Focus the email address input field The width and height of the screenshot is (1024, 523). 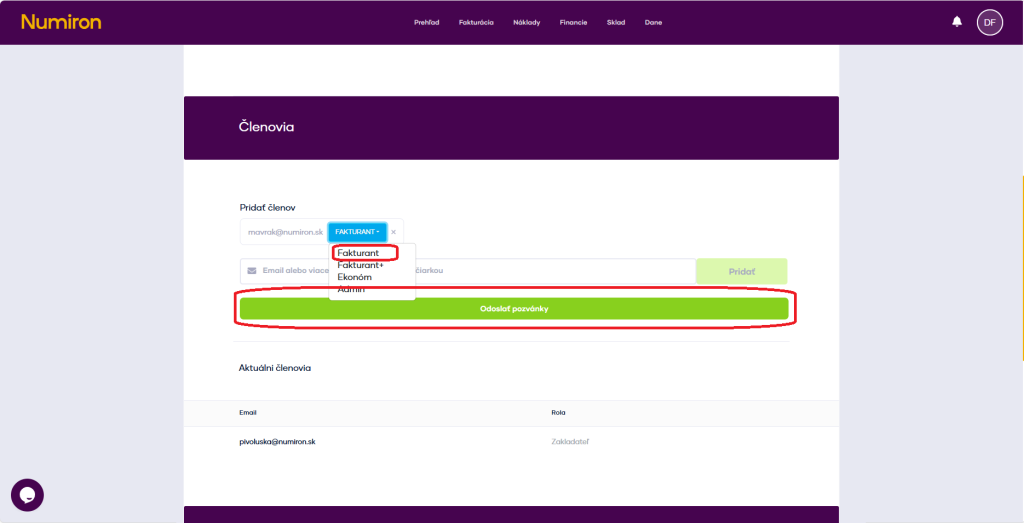click(x=560, y=271)
